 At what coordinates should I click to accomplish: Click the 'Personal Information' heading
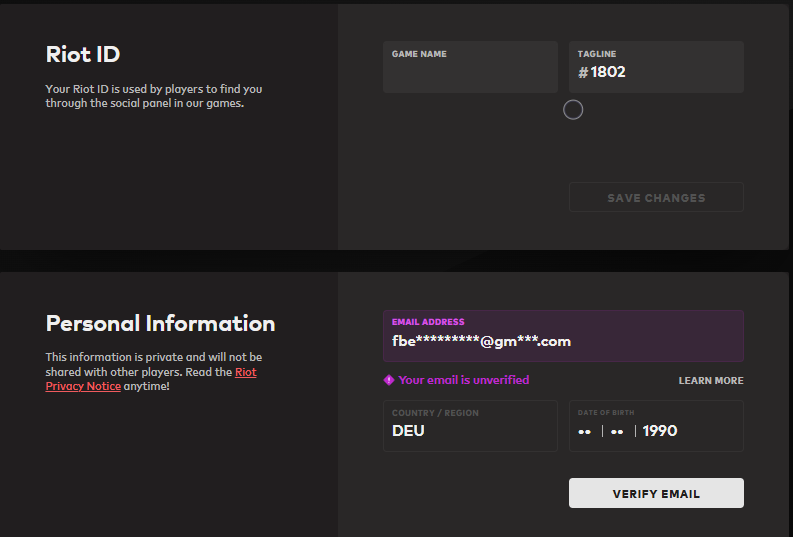click(160, 324)
